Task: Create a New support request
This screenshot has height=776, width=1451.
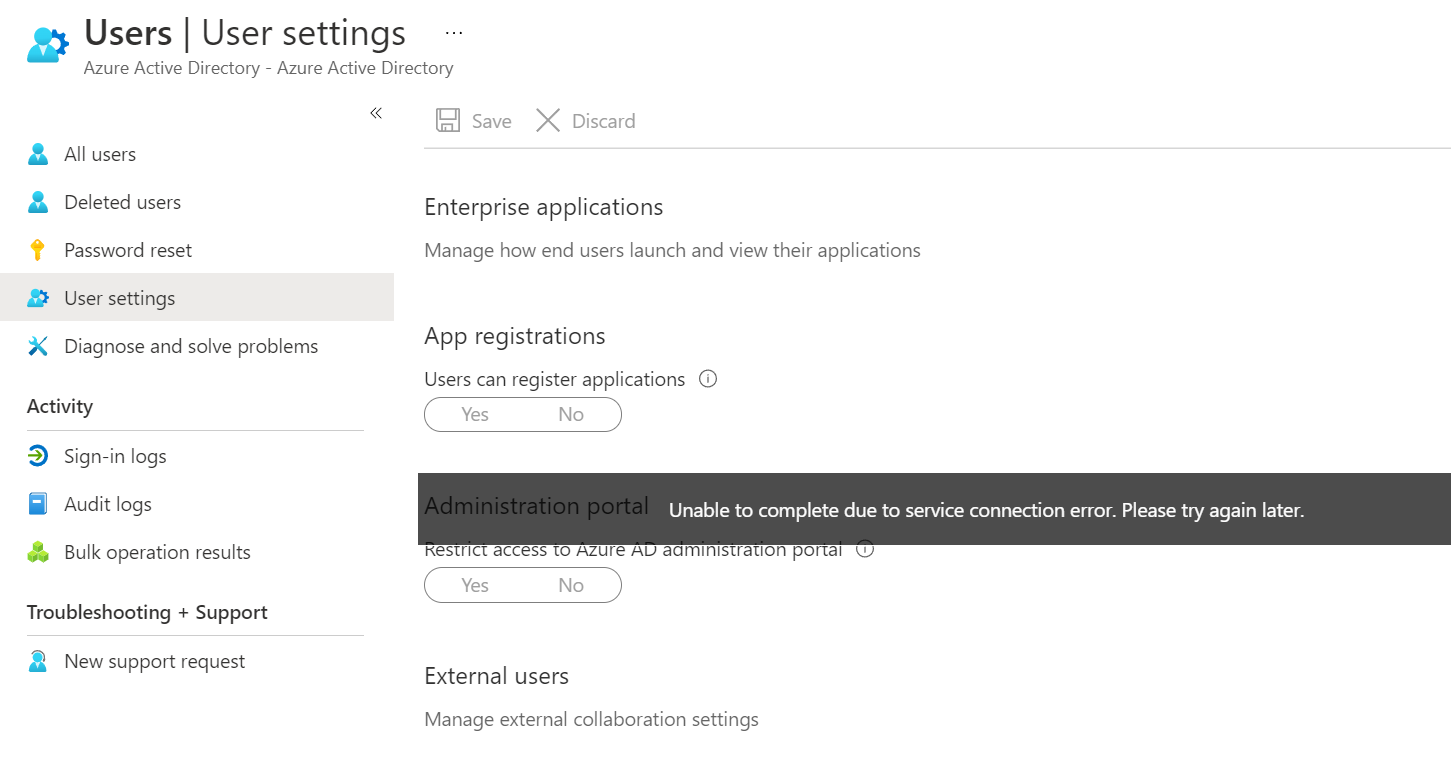Action: coord(197,661)
